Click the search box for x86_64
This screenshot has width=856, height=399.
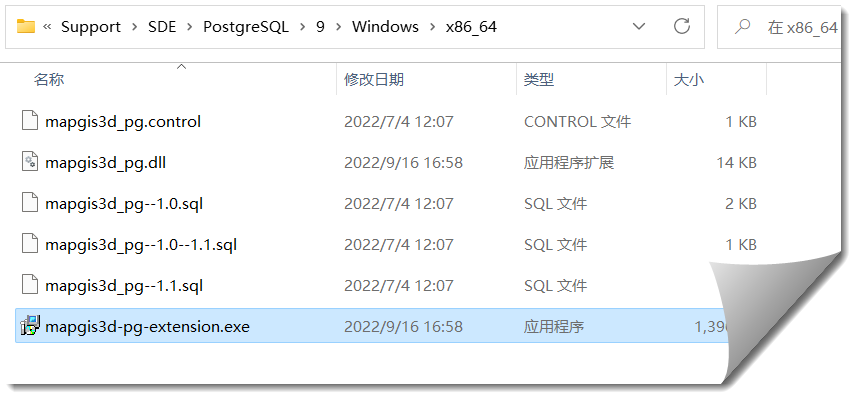[786, 27]
